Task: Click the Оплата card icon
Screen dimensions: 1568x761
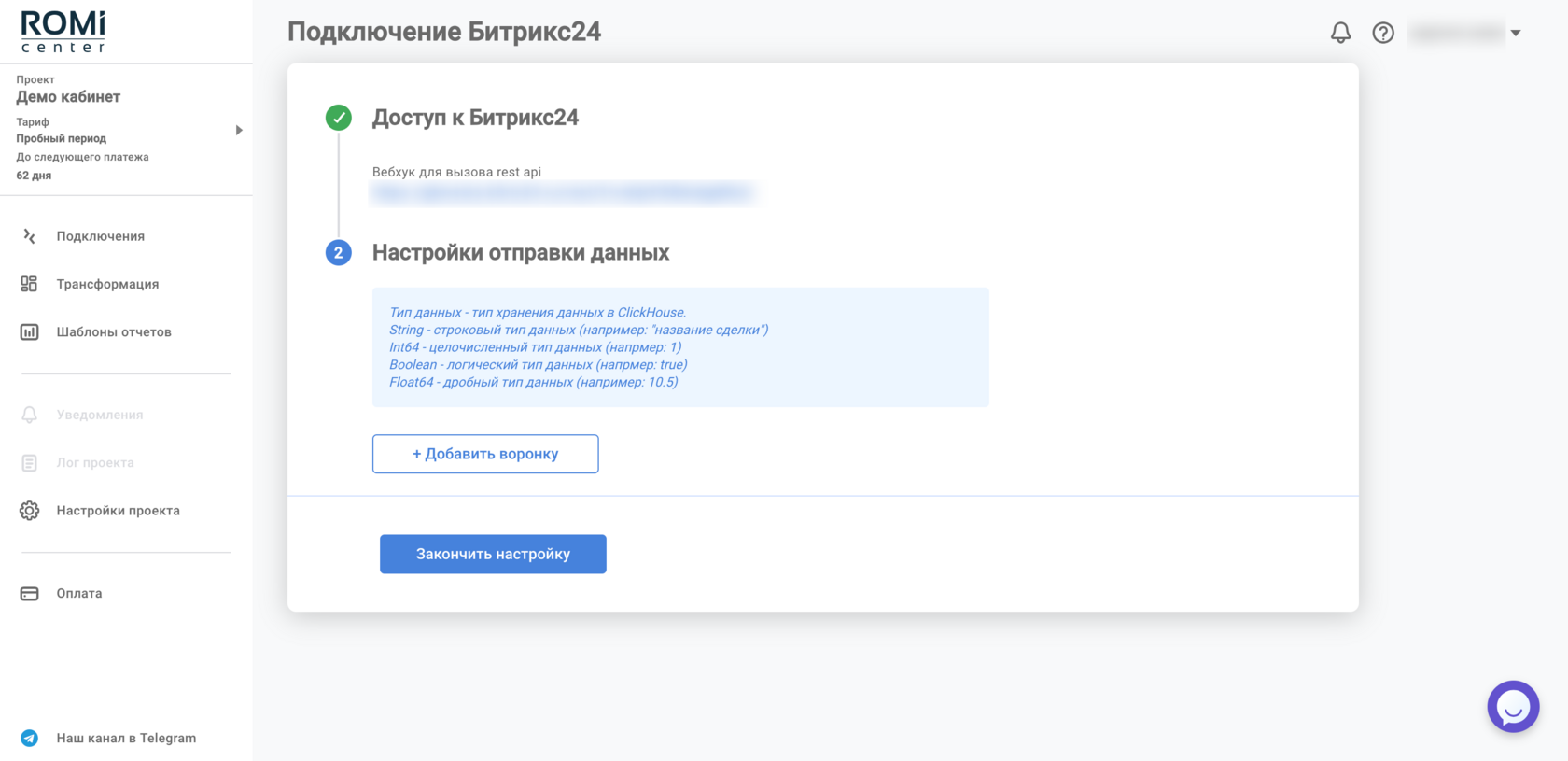Action: (x=29, y=594)
